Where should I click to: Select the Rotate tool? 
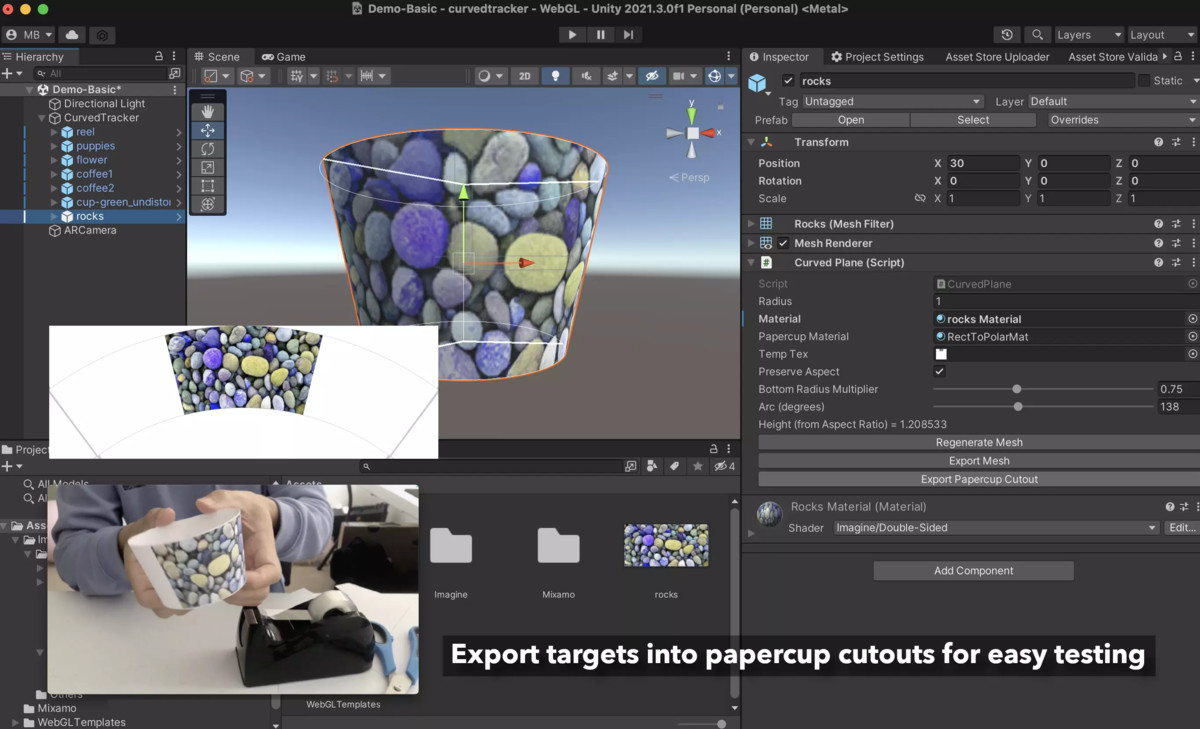coord(208,148)
